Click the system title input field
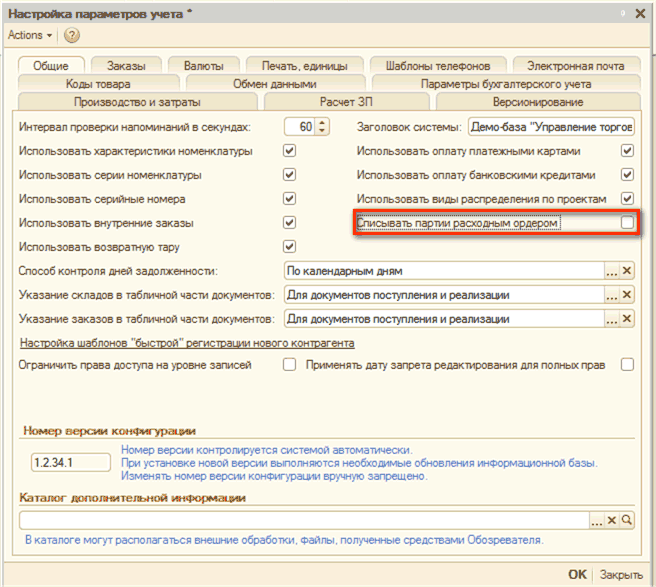This screenshot has height=587, width=656. click(x=550, y=127)
